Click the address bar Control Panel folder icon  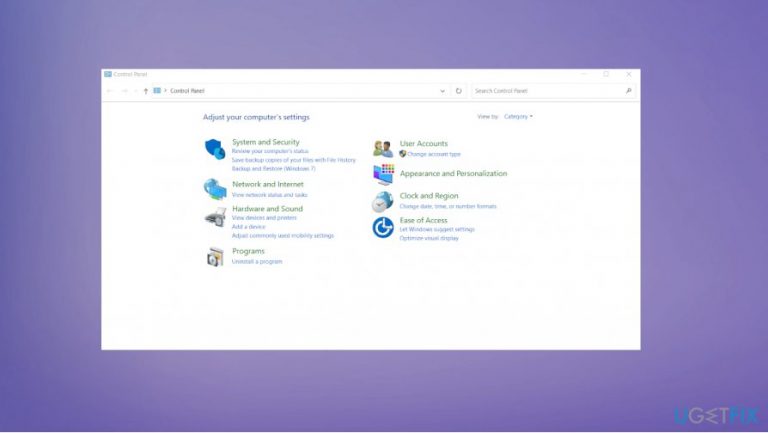pos(157,91)
